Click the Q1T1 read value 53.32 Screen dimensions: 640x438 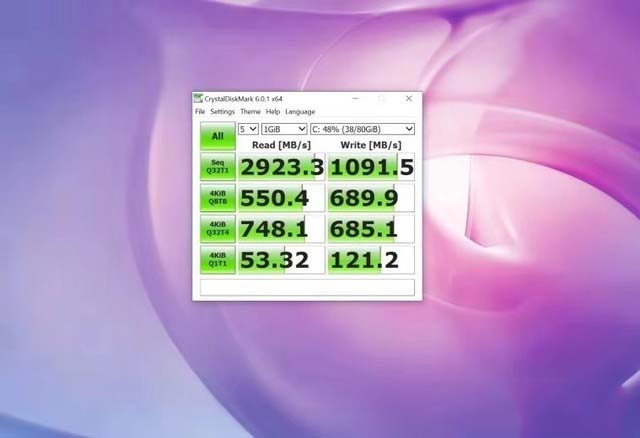tap(281, 260)
